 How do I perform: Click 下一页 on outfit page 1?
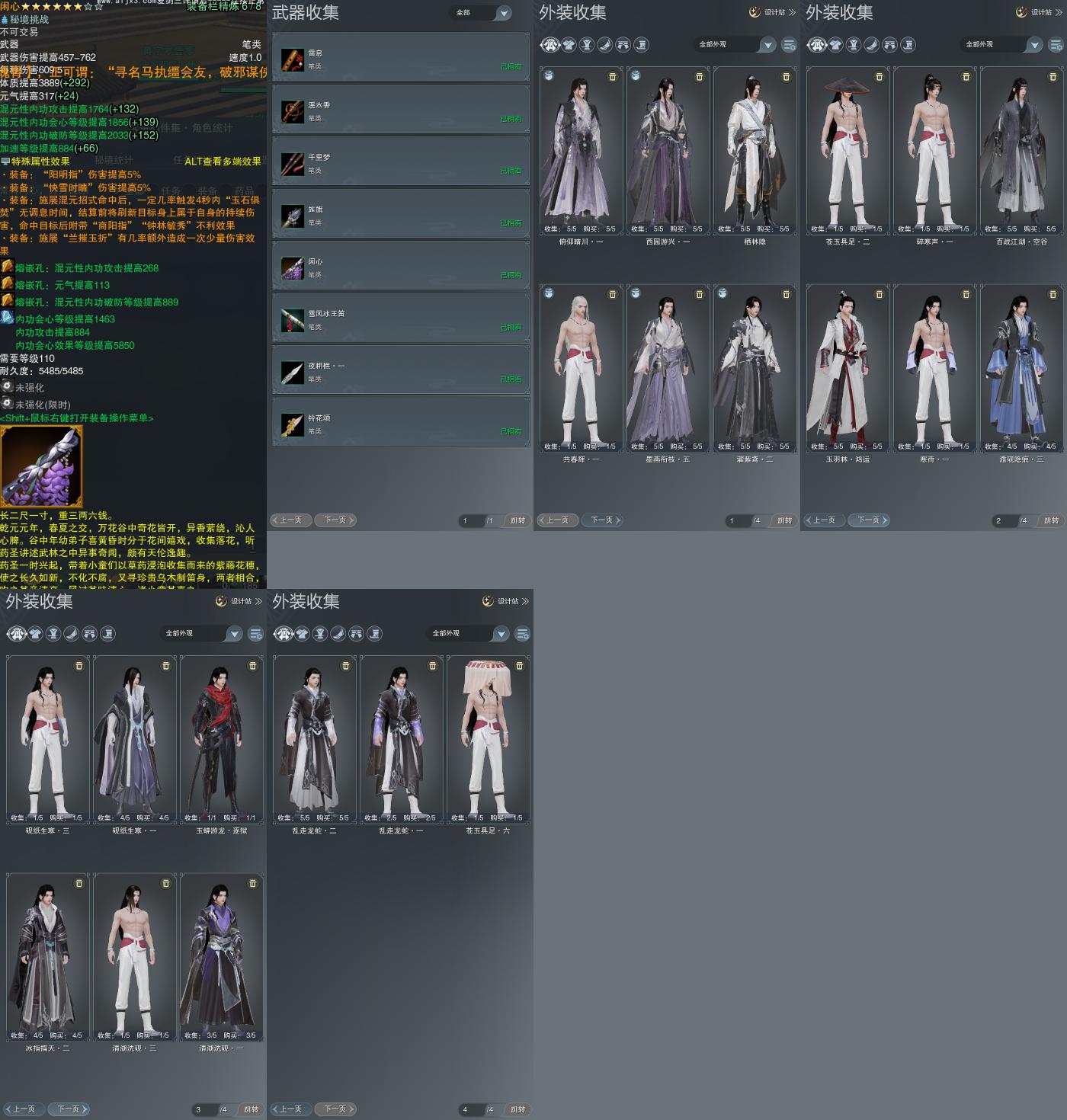[602, 520]
